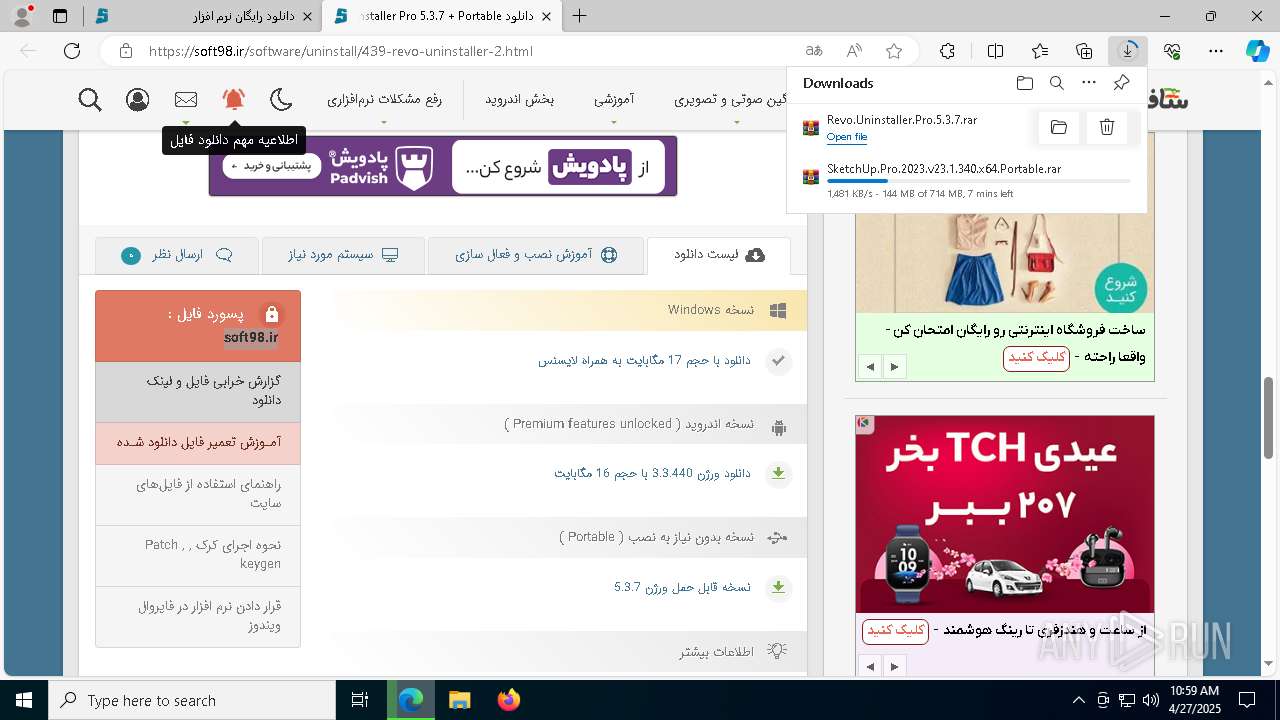Open File Explorer from taskbar
This screenshot has width=1280, height=720.
(x=459, y=700)
